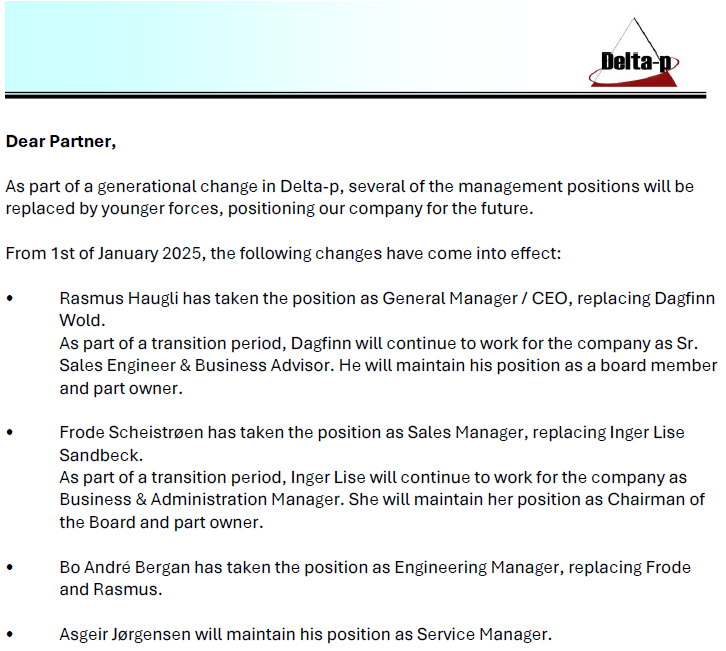Click the name "Frode Scheistrøen"

[131, 433]
